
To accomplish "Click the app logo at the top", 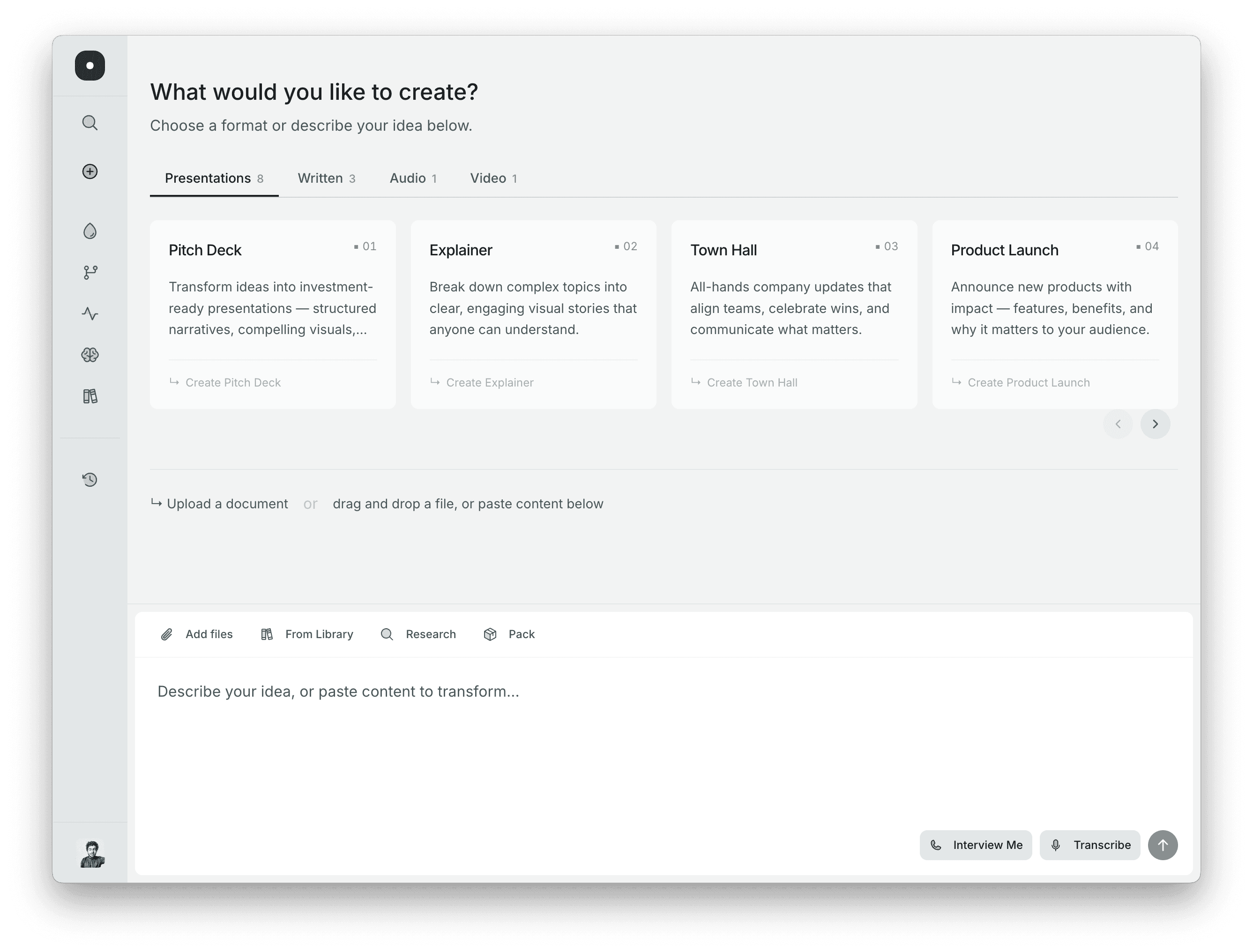I will (x=89, y=65).
